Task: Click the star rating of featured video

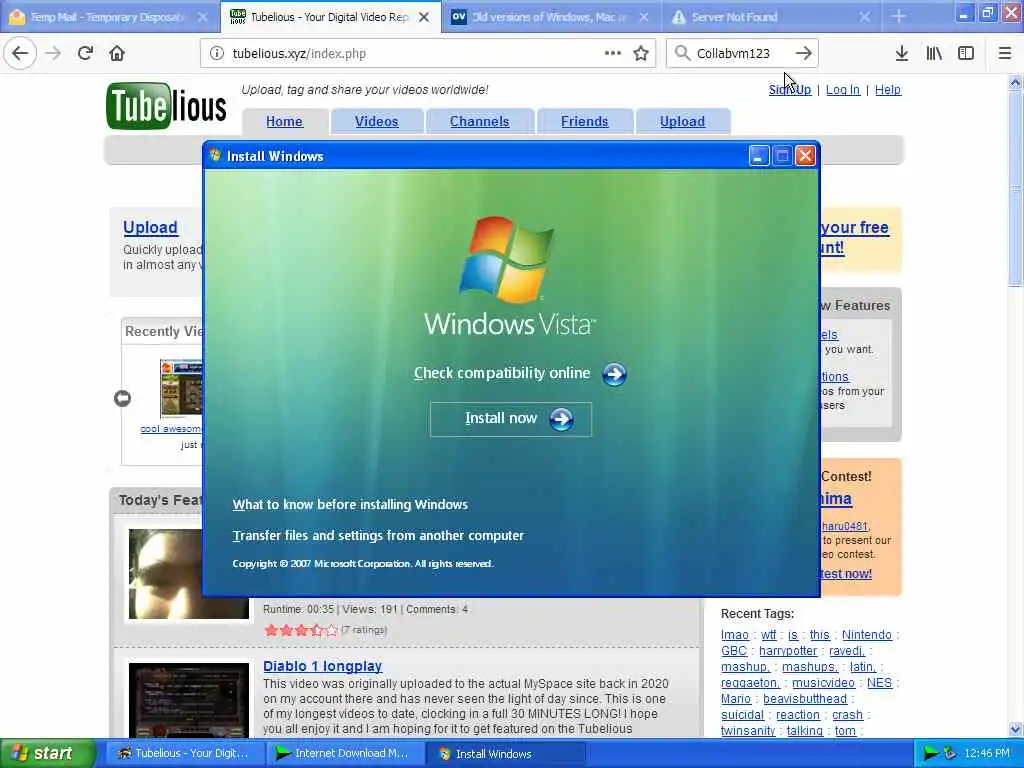Action: (x=300, y=630)
